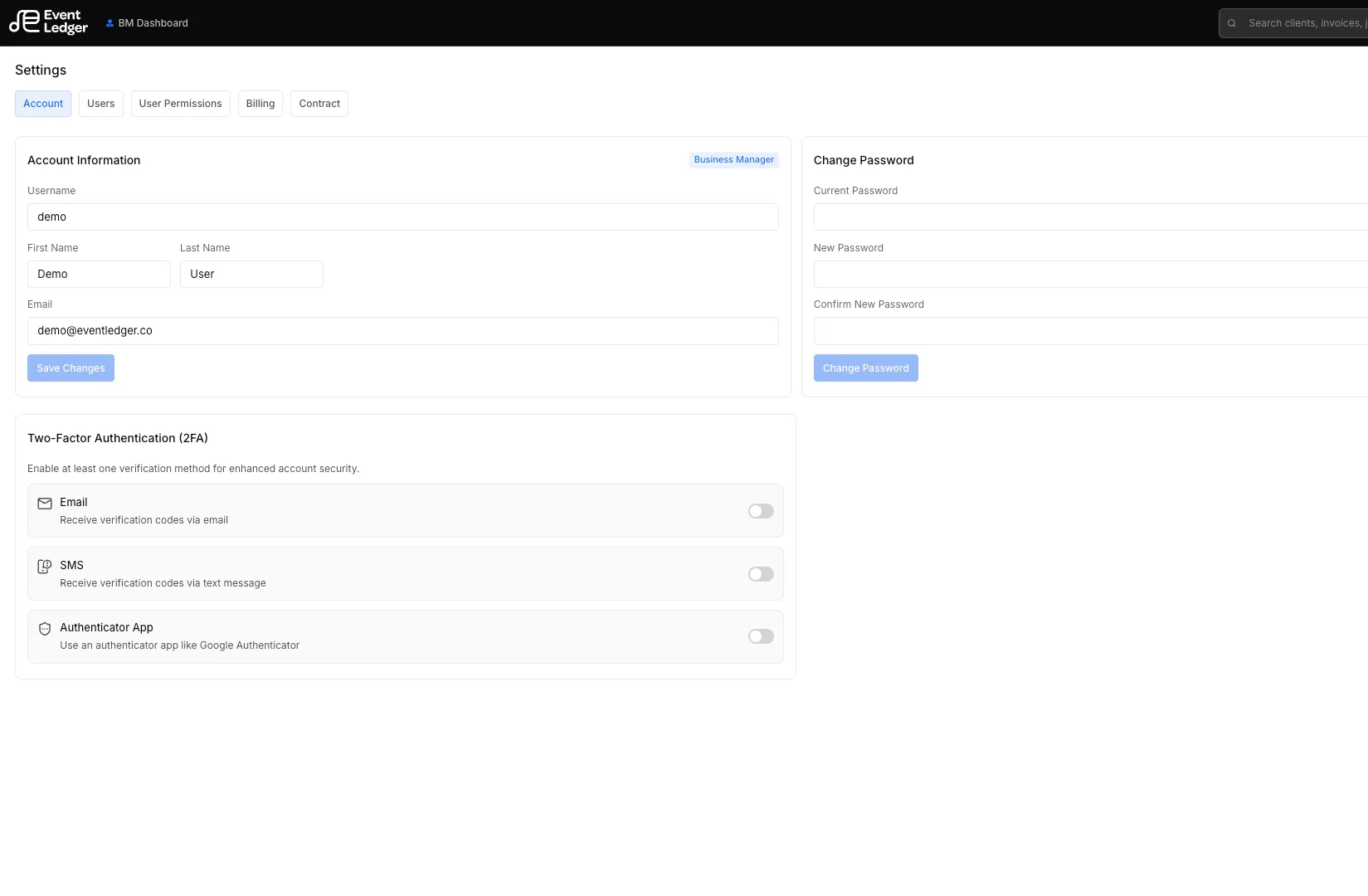Click the New Password field
This screenshot has height=896, width=1368.
click(1091, 275)
